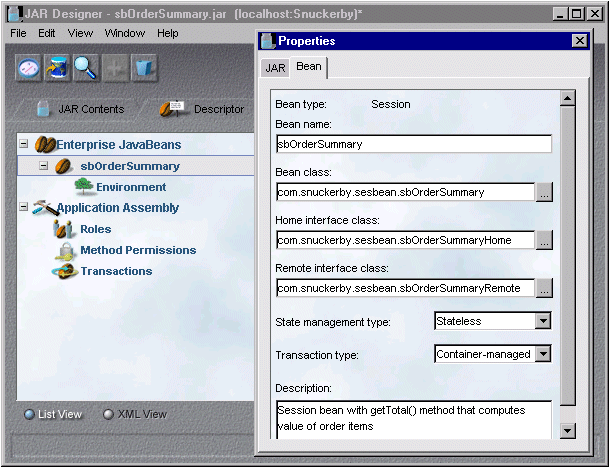Collapse the sbOrderSummary tree node
The image size is (609, 467).
click(x=44, y=166)
